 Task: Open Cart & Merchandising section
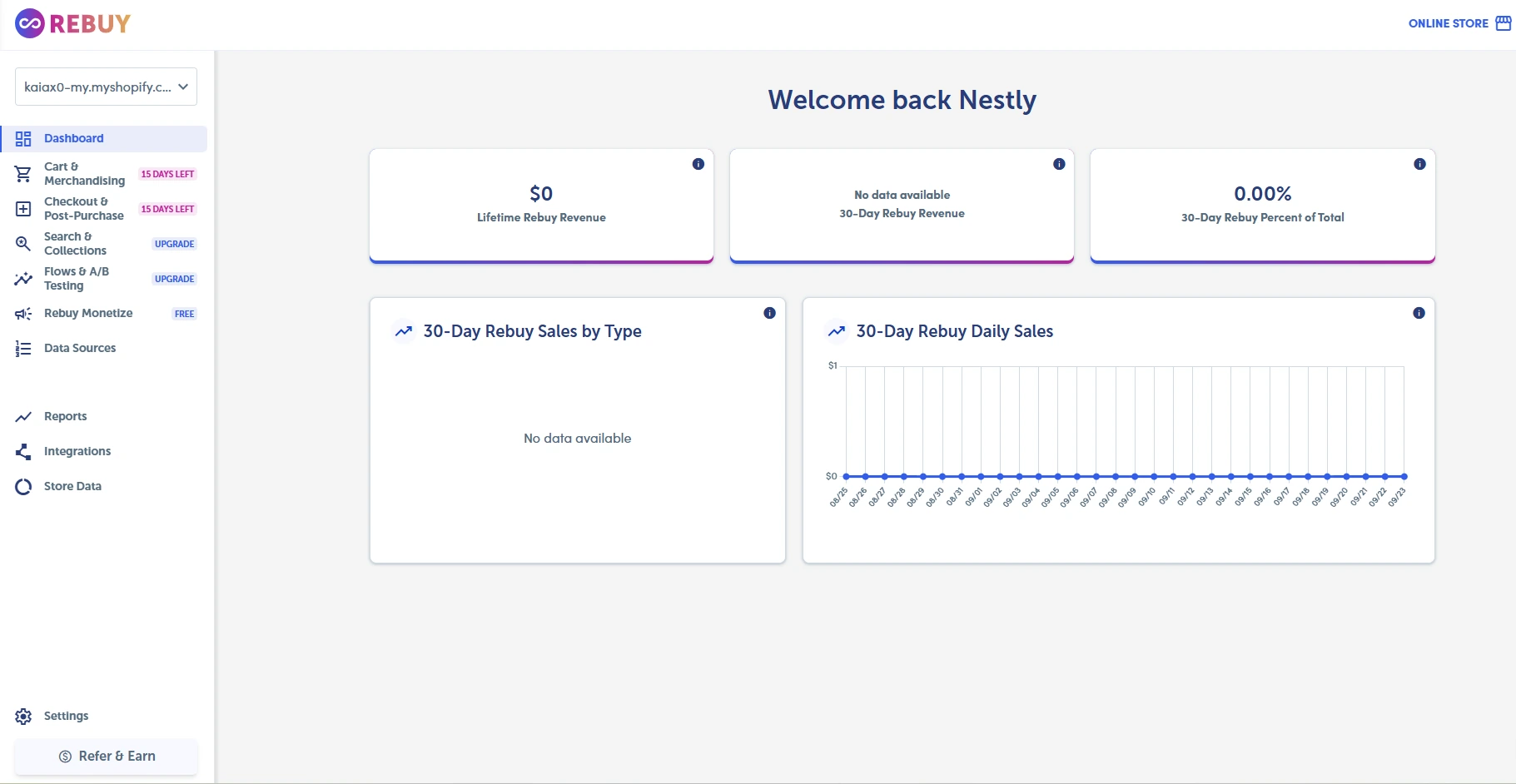click(104, 174)
